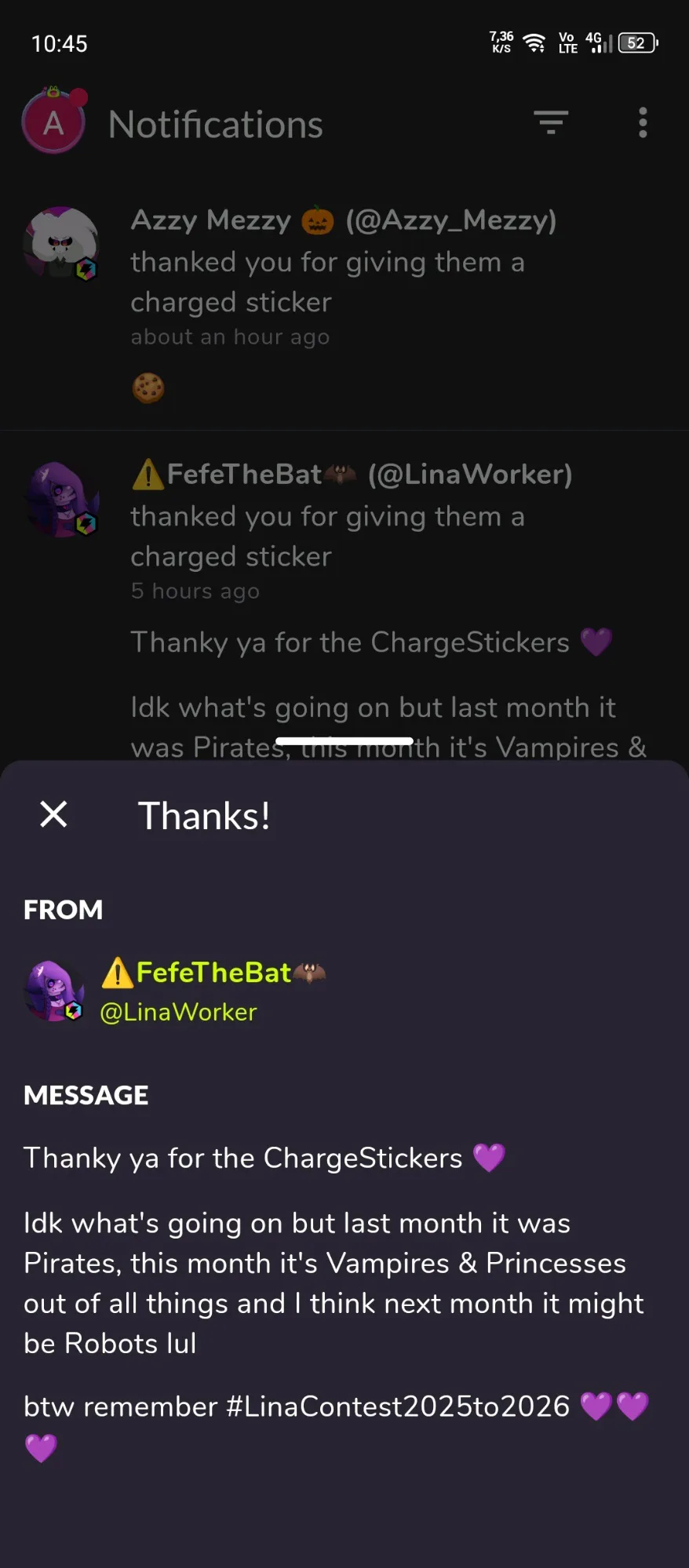Open the three-dot overflow menu

click(643, 122)
